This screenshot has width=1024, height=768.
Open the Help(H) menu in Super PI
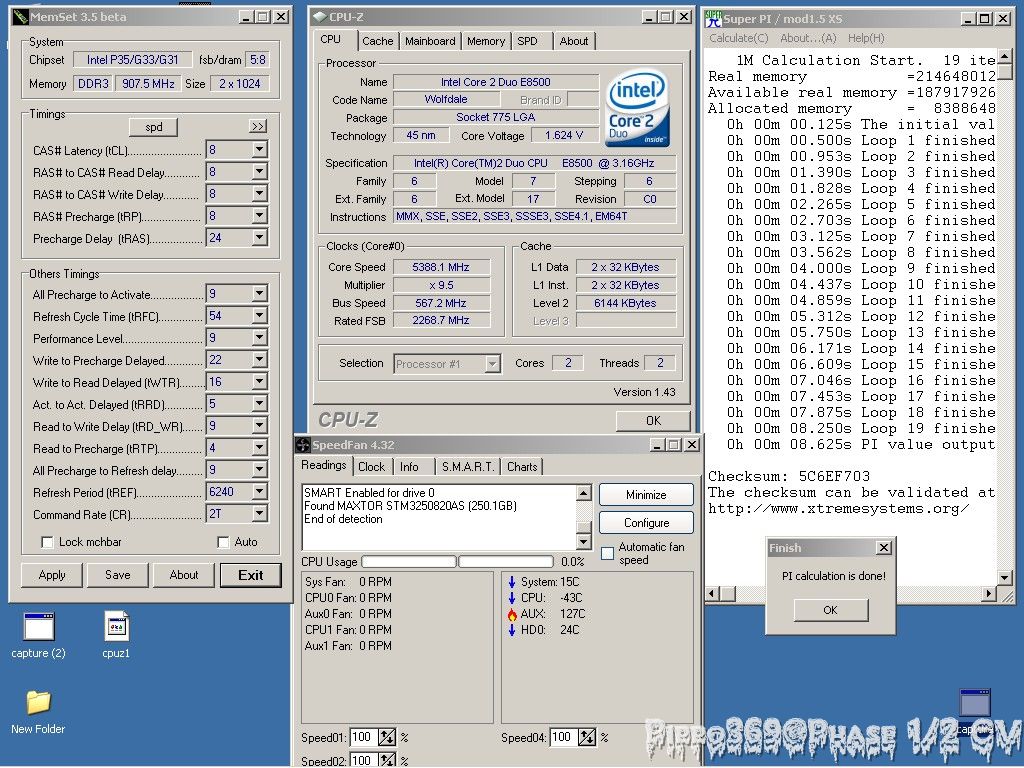coord(866,38)
